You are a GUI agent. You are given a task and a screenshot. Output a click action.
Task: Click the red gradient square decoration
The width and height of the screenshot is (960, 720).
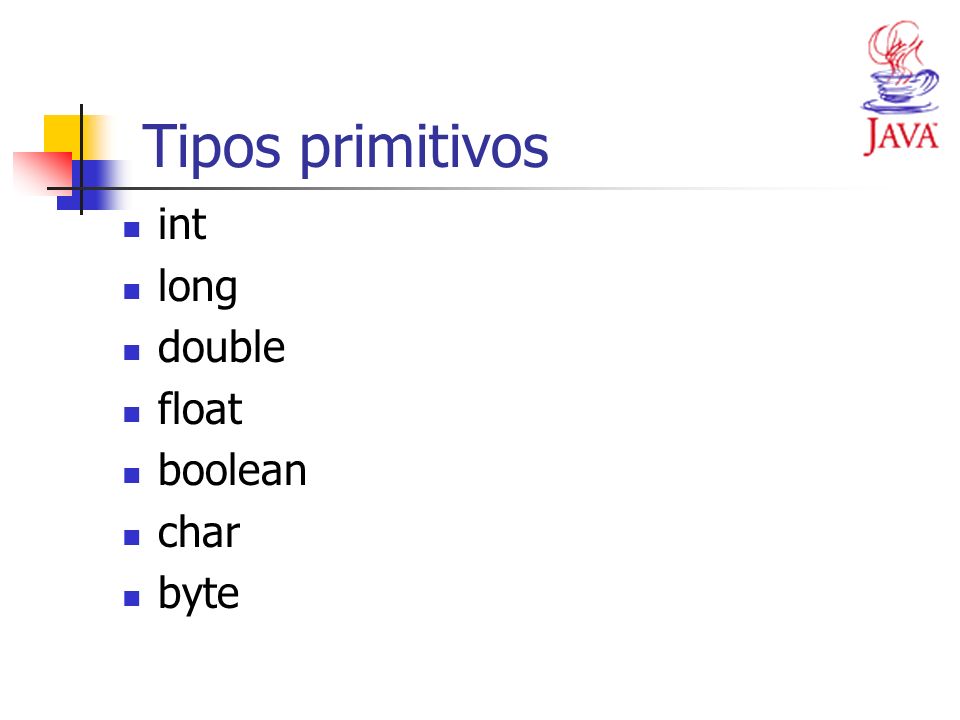[x=42, y=173]
